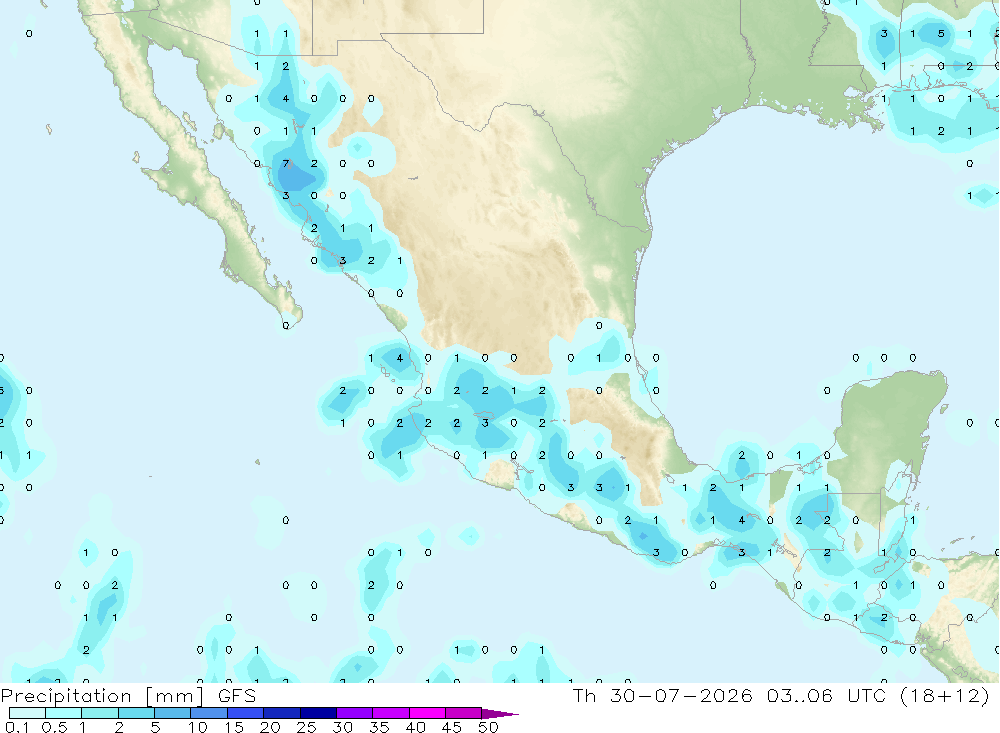1000x733 pixels.
Task: Click the 30 to 35 mm purple swatch
Action: 355,713
